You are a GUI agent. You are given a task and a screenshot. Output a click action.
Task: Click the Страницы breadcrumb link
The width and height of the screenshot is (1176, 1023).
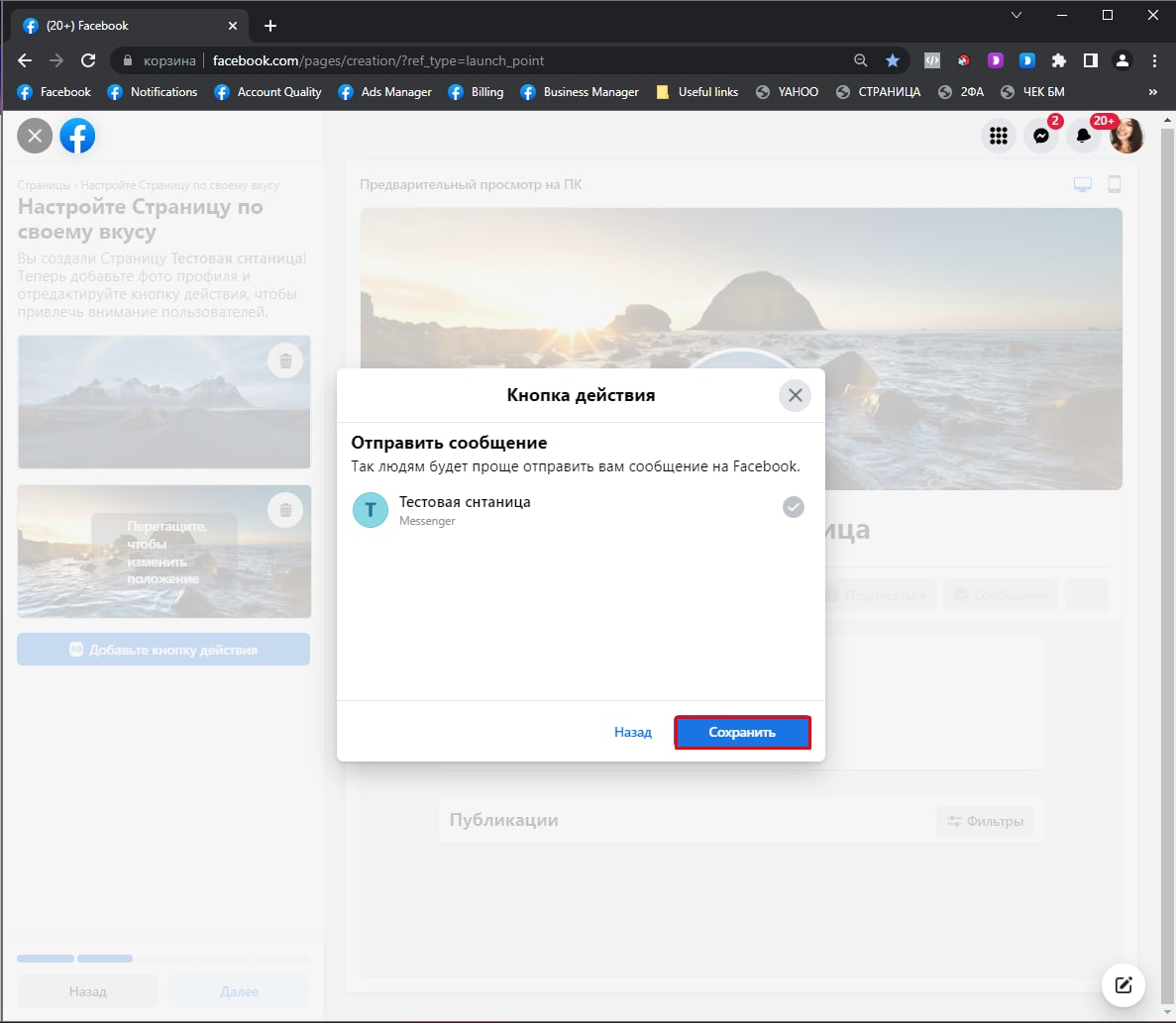coord(44,185)
